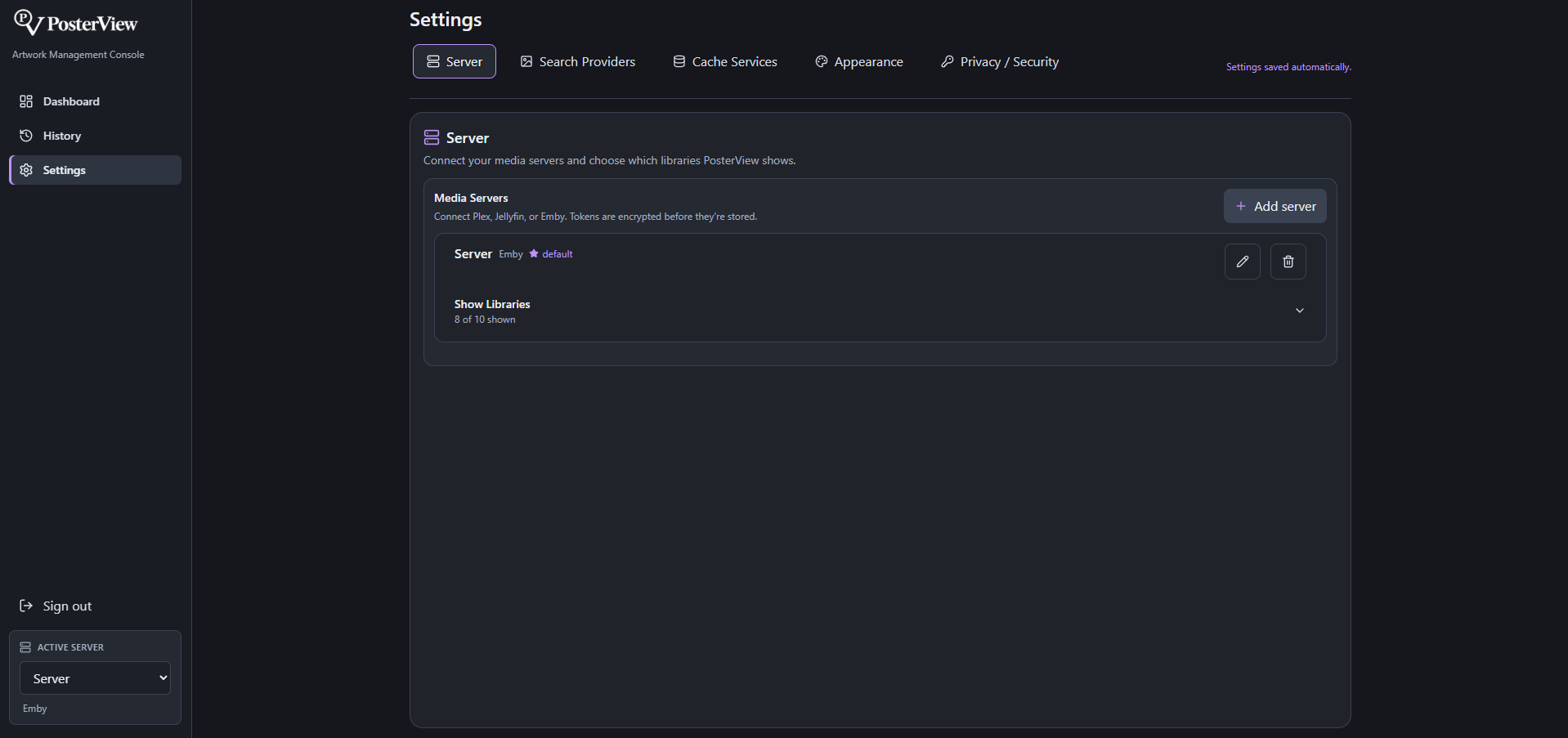Click the Dashboard grid icon
Viewport: 1568px width, 738px height.
coord(26,101)
